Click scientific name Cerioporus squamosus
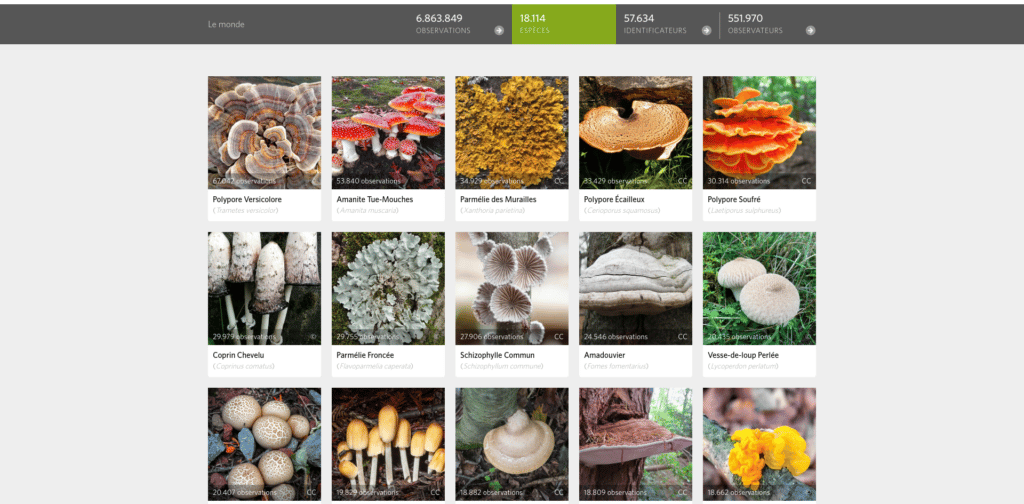 coord(622,210)
